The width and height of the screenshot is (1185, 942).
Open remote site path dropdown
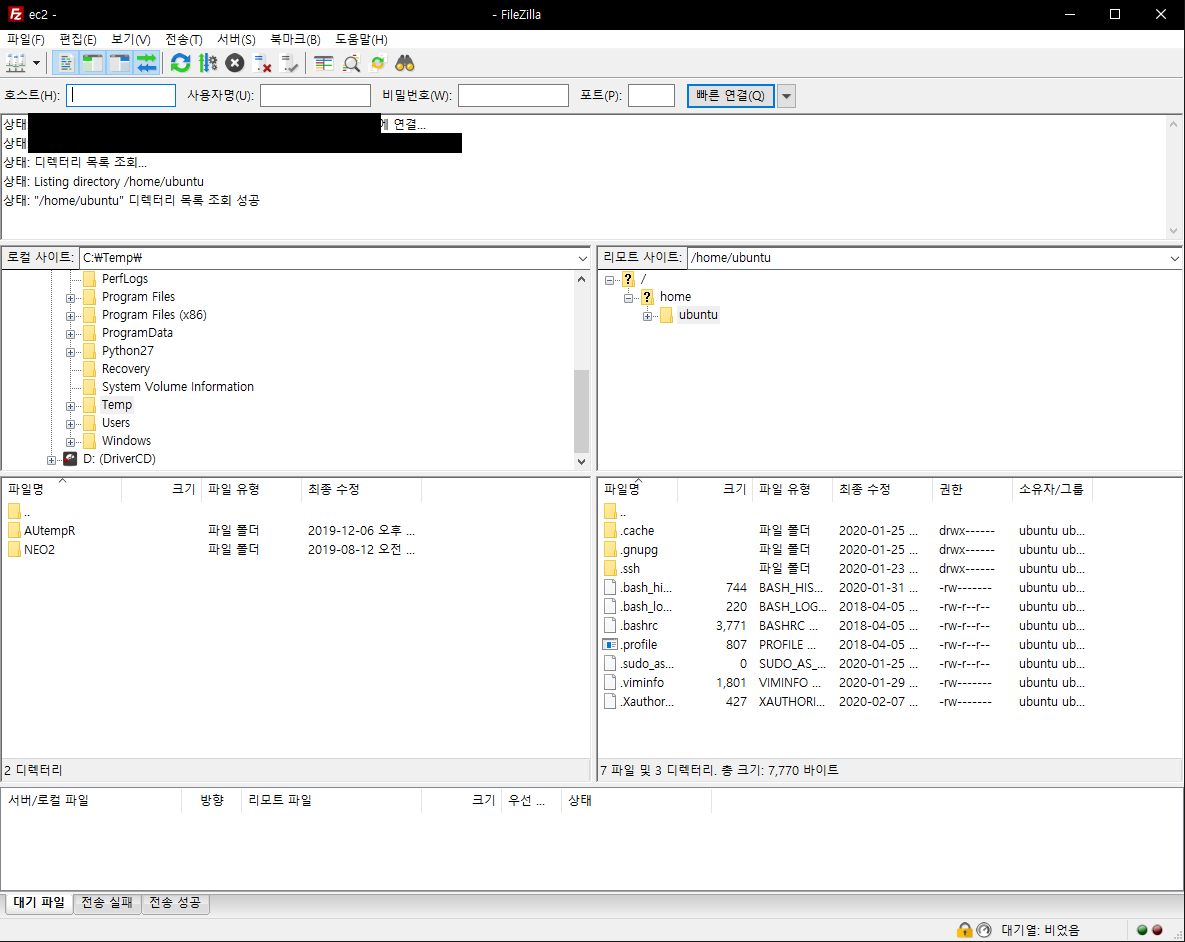point(1174,258)
